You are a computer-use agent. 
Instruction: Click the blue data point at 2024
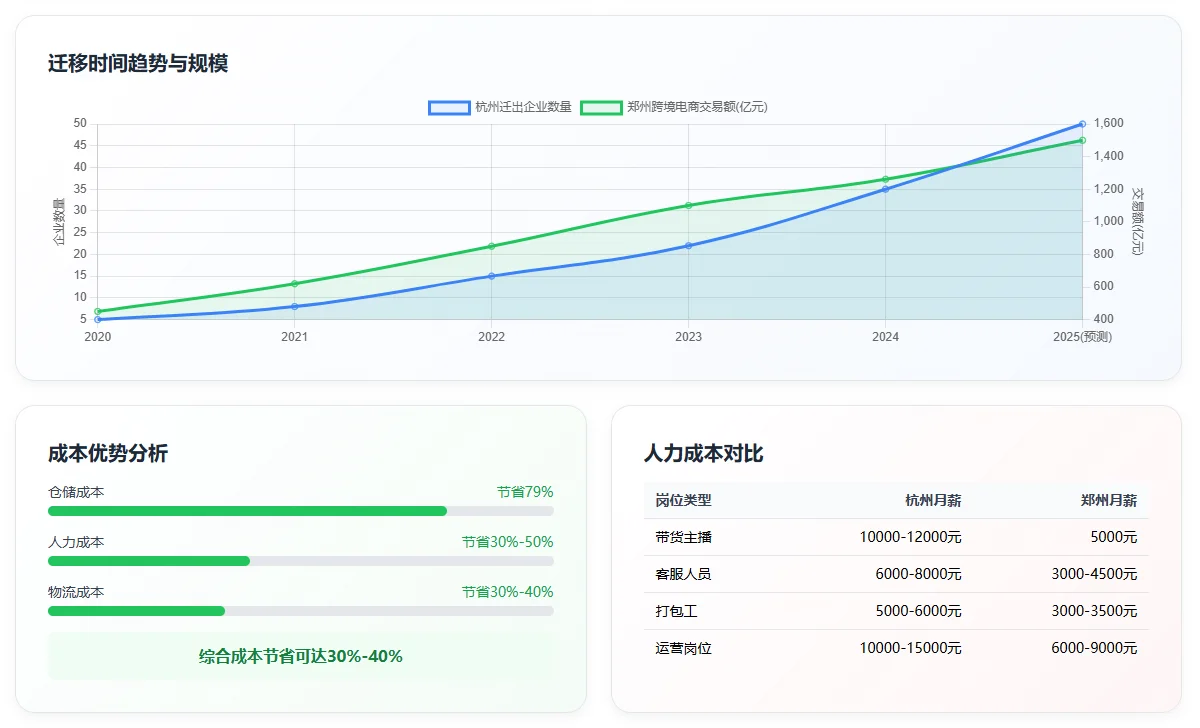[885, 189]
